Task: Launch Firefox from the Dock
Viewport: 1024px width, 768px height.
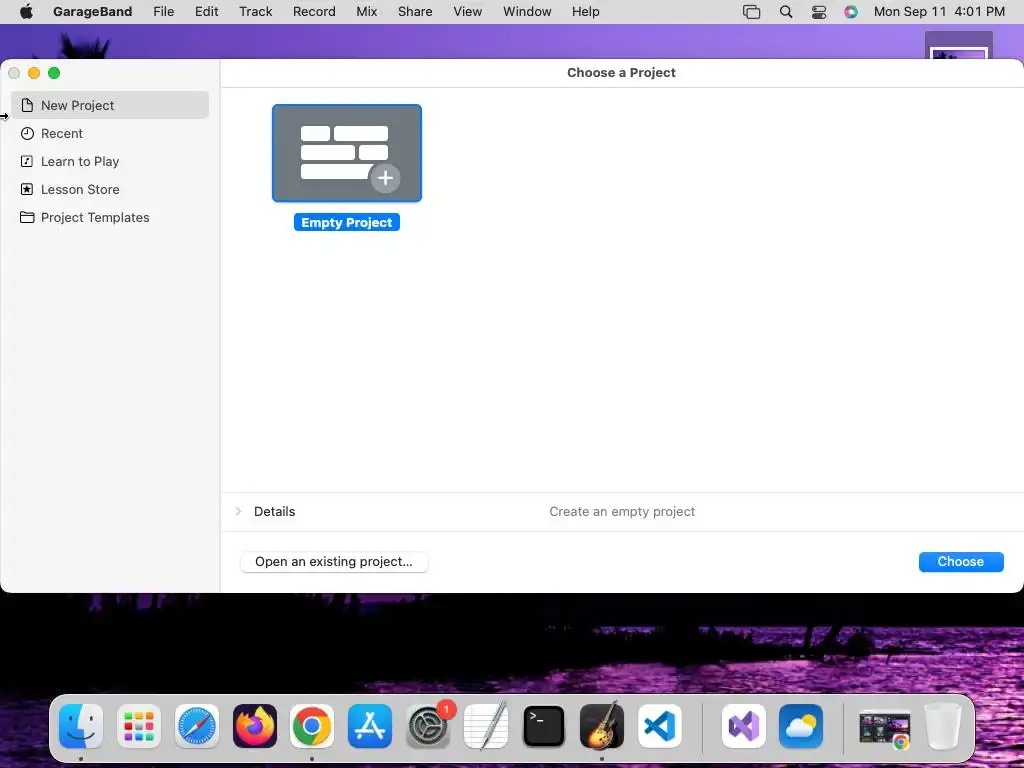Action: coord(255,726)
